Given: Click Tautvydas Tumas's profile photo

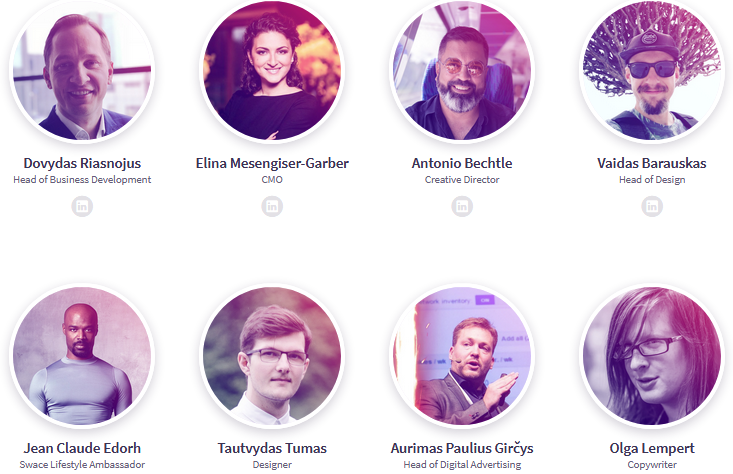Looking at the screenshot, I should (x=272, y=356).
